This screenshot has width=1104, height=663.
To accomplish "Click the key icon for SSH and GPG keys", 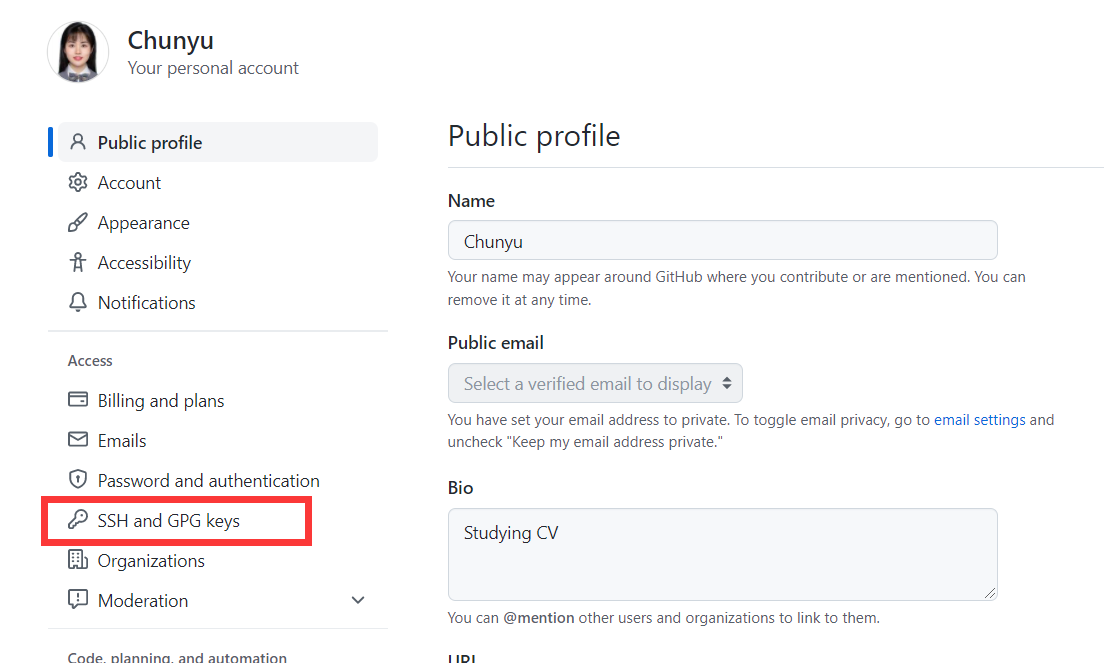I will (x=77, y=520).
